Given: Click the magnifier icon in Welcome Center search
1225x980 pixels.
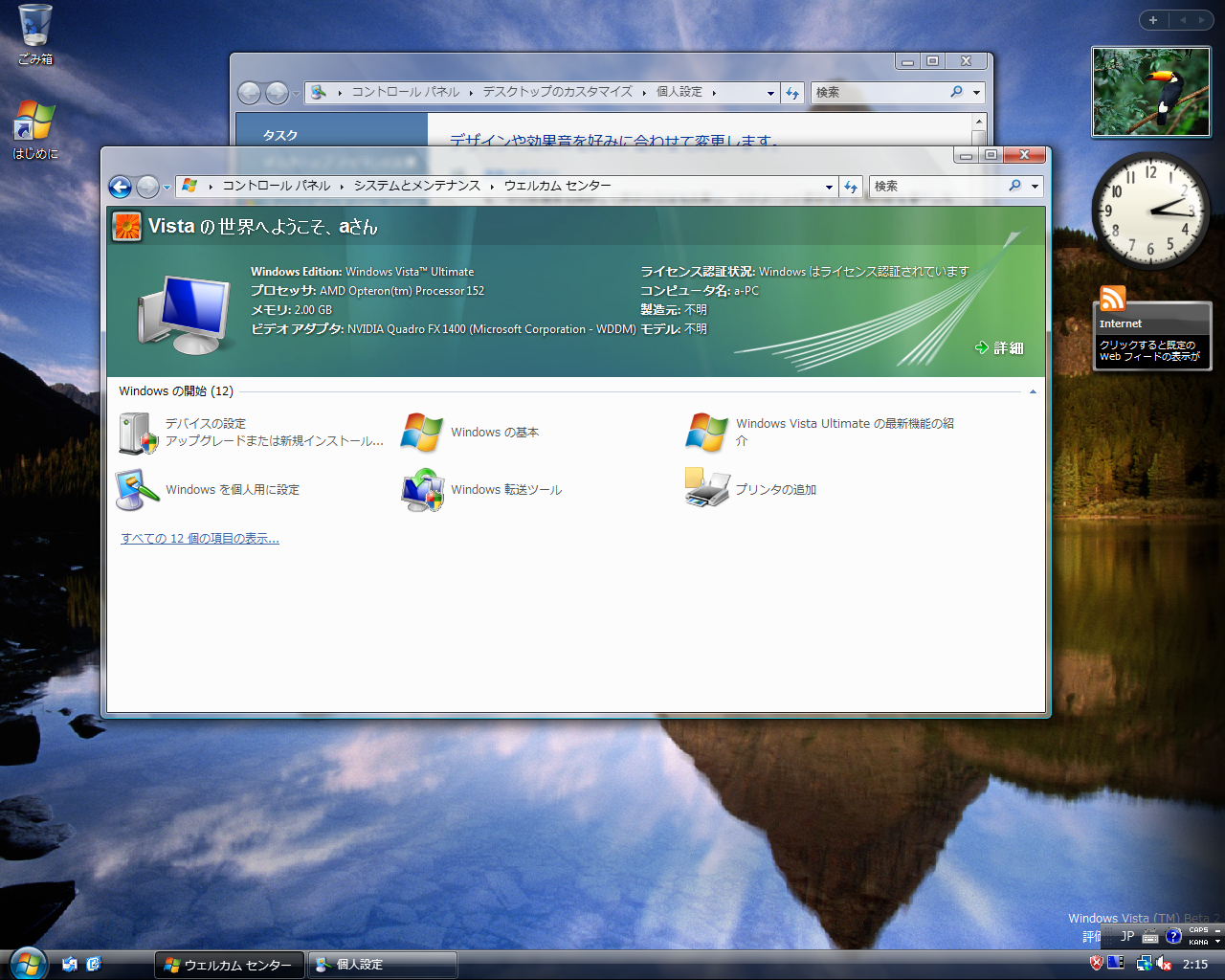Looking at the screenshot, I should click(x=1015, y=186).
